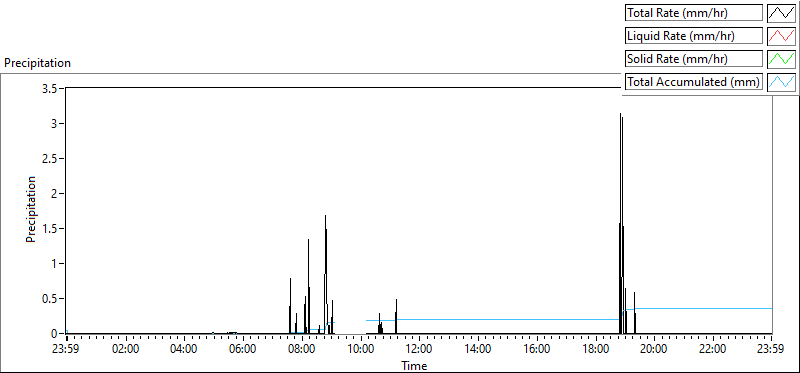Click the Liquid Rate red line swatch
Viewport: 800px width, 373px height.
click(782, 36)
